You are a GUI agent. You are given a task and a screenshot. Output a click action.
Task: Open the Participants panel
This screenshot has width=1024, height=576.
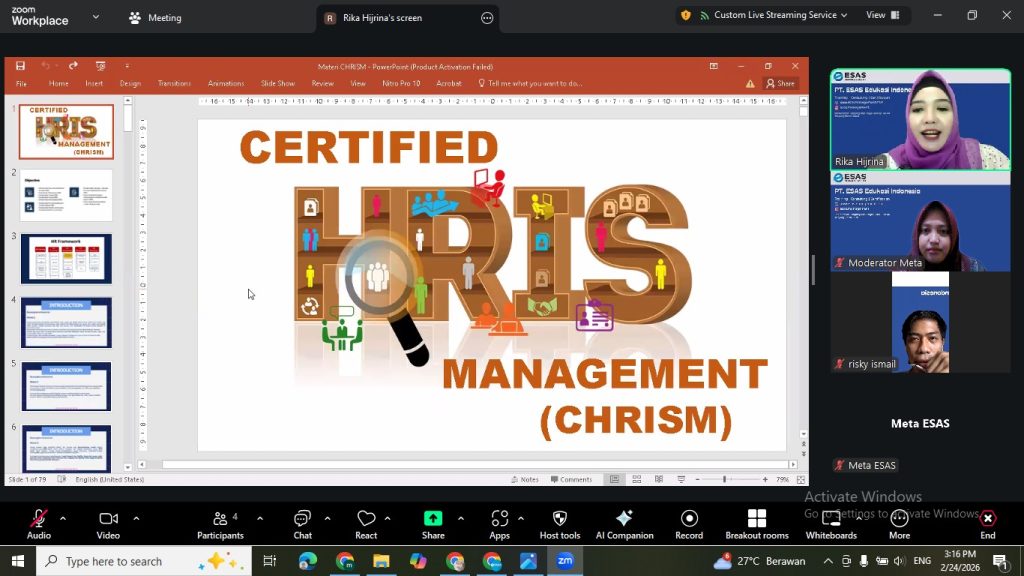pyautogui.click(x=220, y=524)
